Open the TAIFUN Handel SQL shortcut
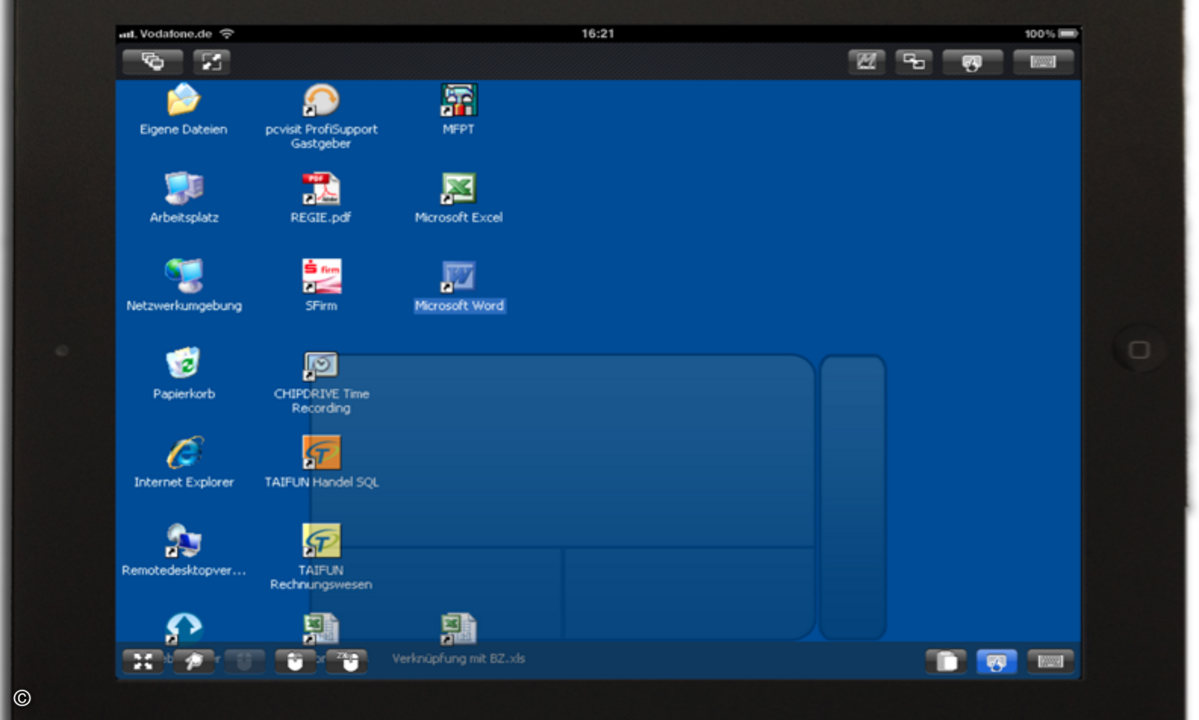This screenshot has width=1199, height=720. (x=321, y=452)
